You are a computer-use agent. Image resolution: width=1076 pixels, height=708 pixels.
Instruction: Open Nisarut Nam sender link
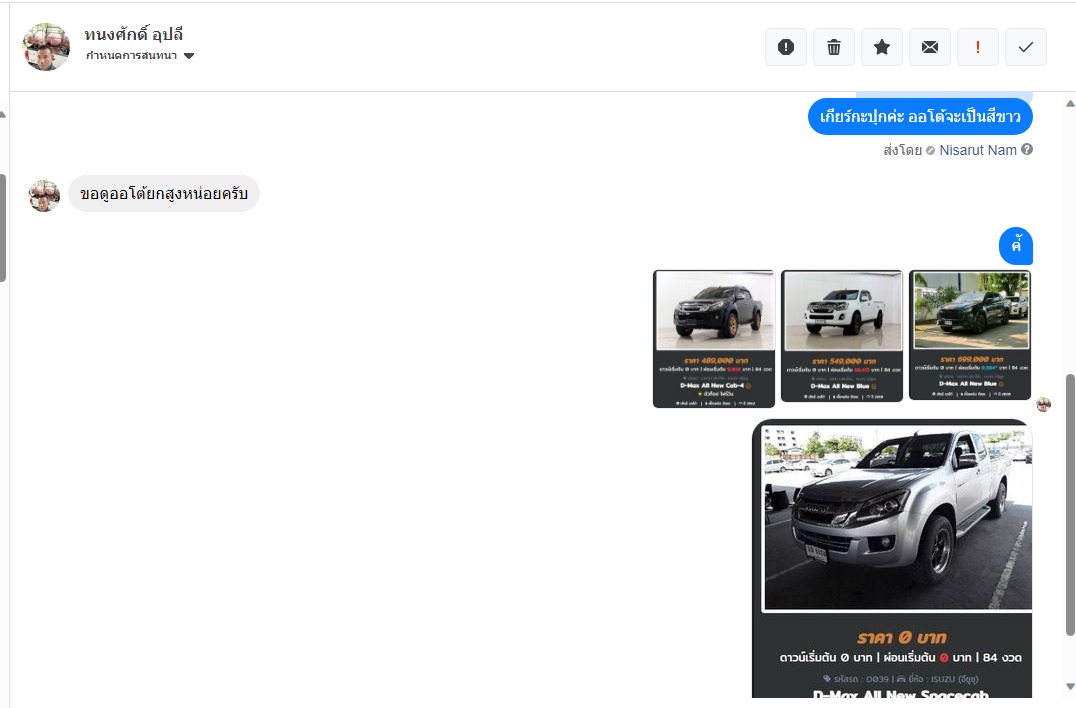pyautogui.click(x=978, y=150)
